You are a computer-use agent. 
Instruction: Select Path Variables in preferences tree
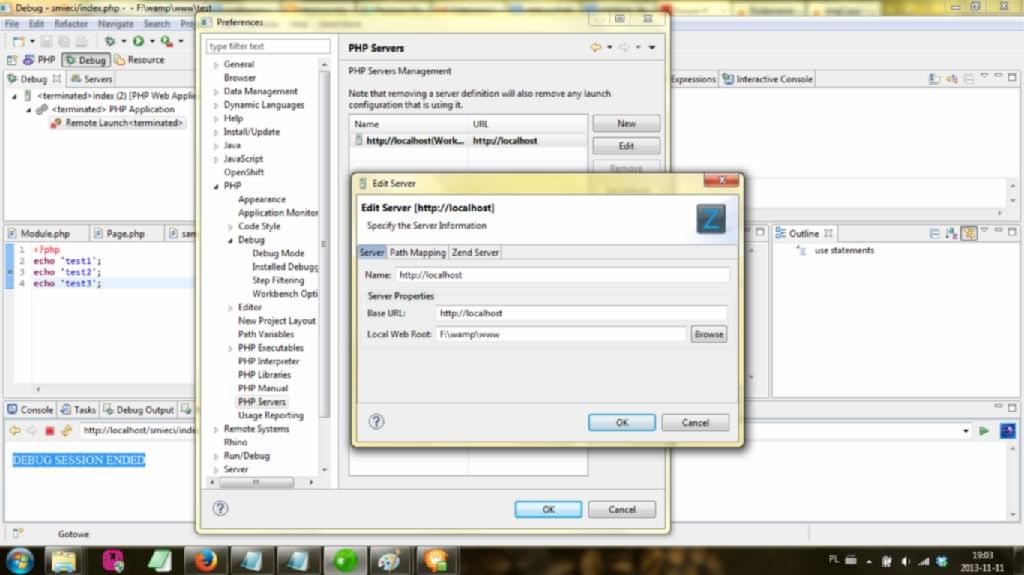(x=266, y=334)
